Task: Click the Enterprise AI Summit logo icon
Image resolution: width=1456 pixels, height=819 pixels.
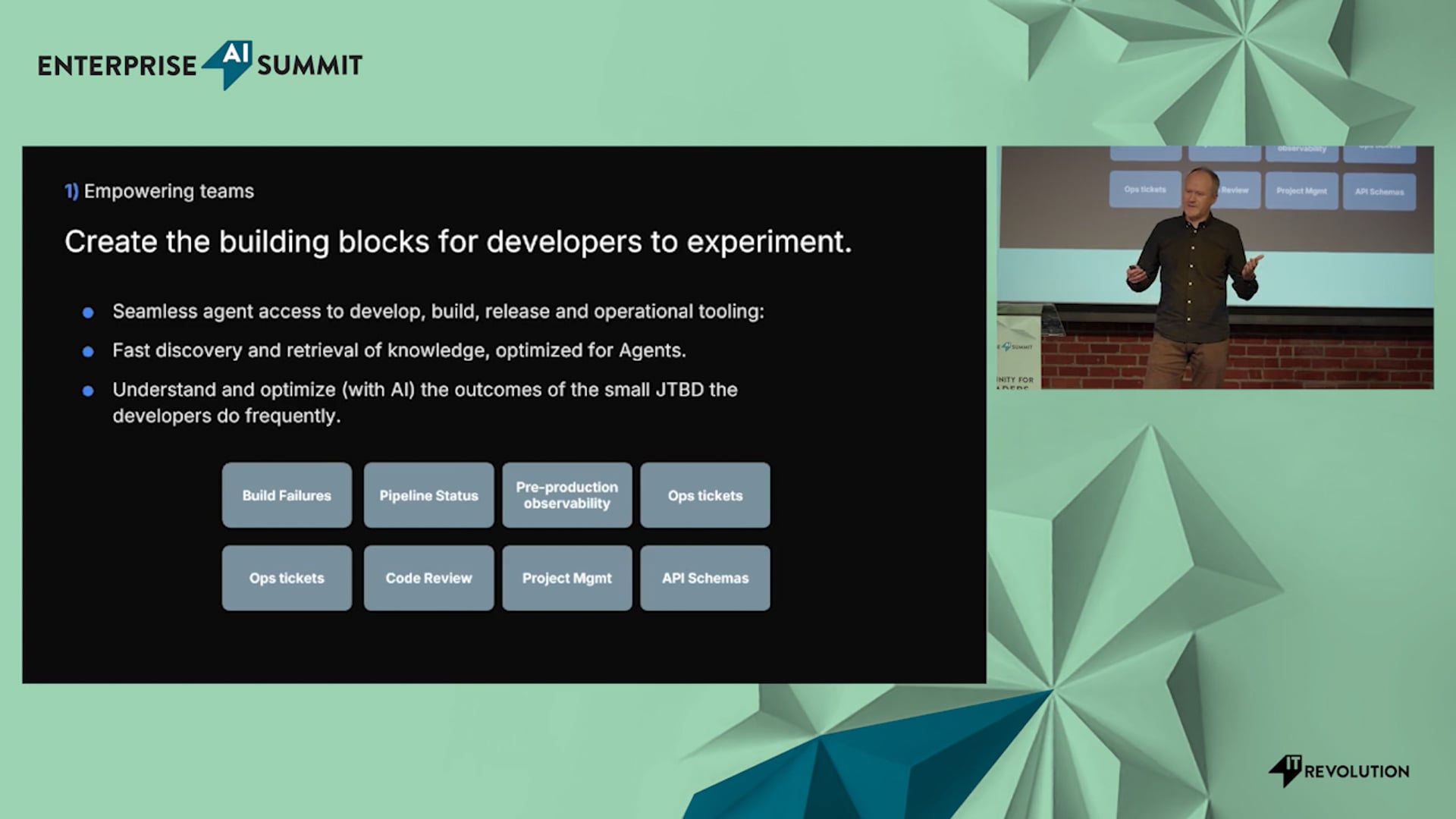Action: coord(227,64)
